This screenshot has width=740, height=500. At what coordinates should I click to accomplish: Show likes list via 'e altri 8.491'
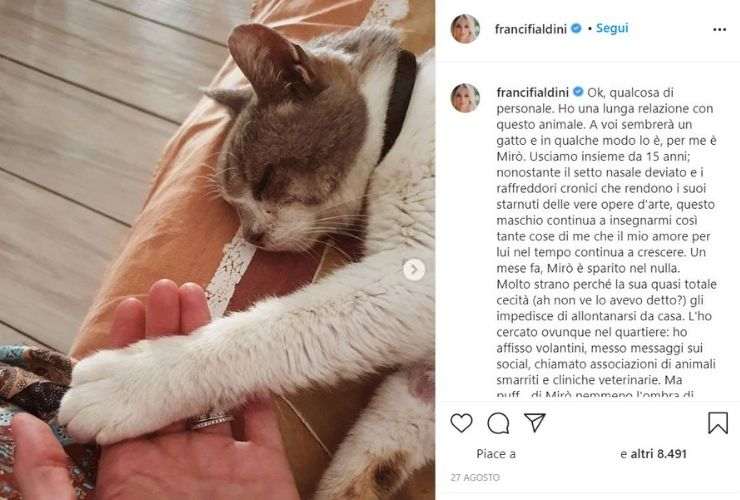tap(654, 454)
